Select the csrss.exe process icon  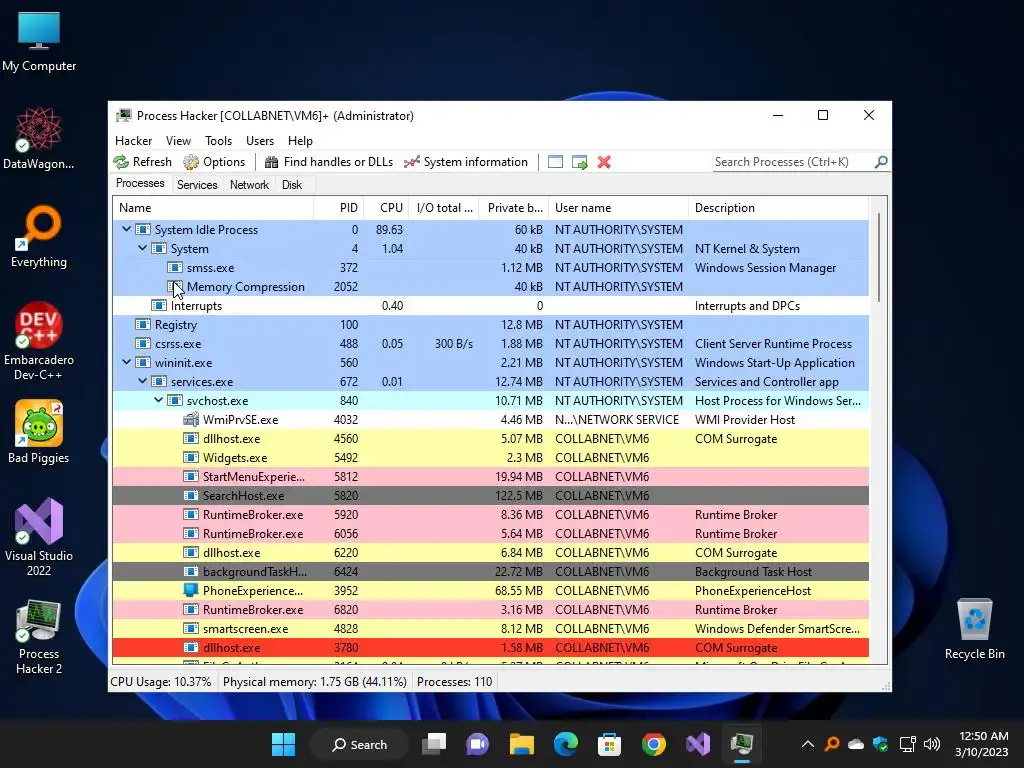(x=142, y=344)
